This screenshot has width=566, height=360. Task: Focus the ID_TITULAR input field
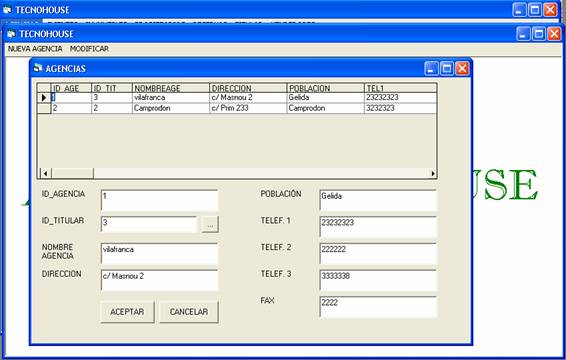(x=149, y=224)
